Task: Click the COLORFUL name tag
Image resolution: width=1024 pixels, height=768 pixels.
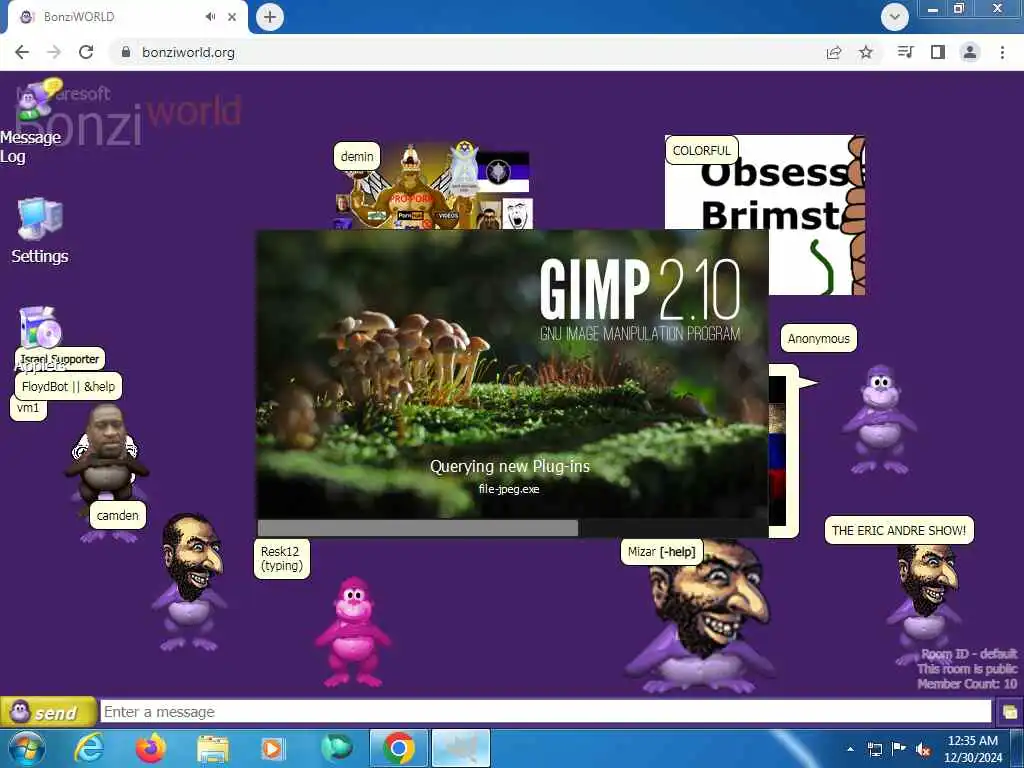Action: pyautogui.click(x=701, y=150)
